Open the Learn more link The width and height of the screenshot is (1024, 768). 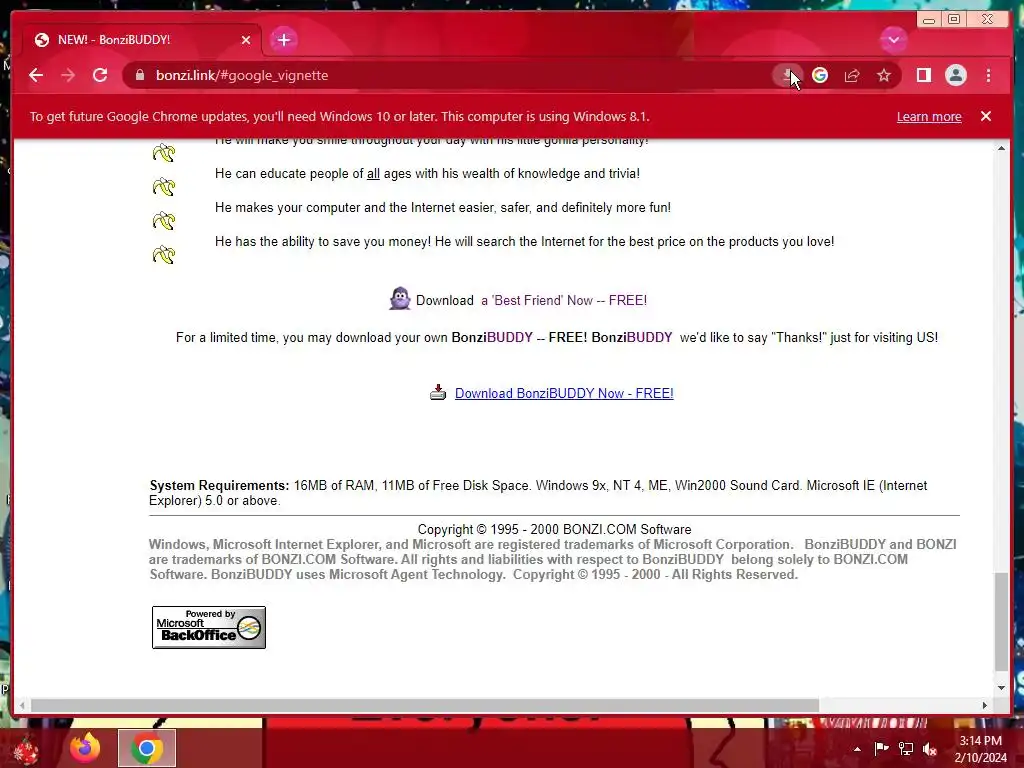tap(929, 116)
